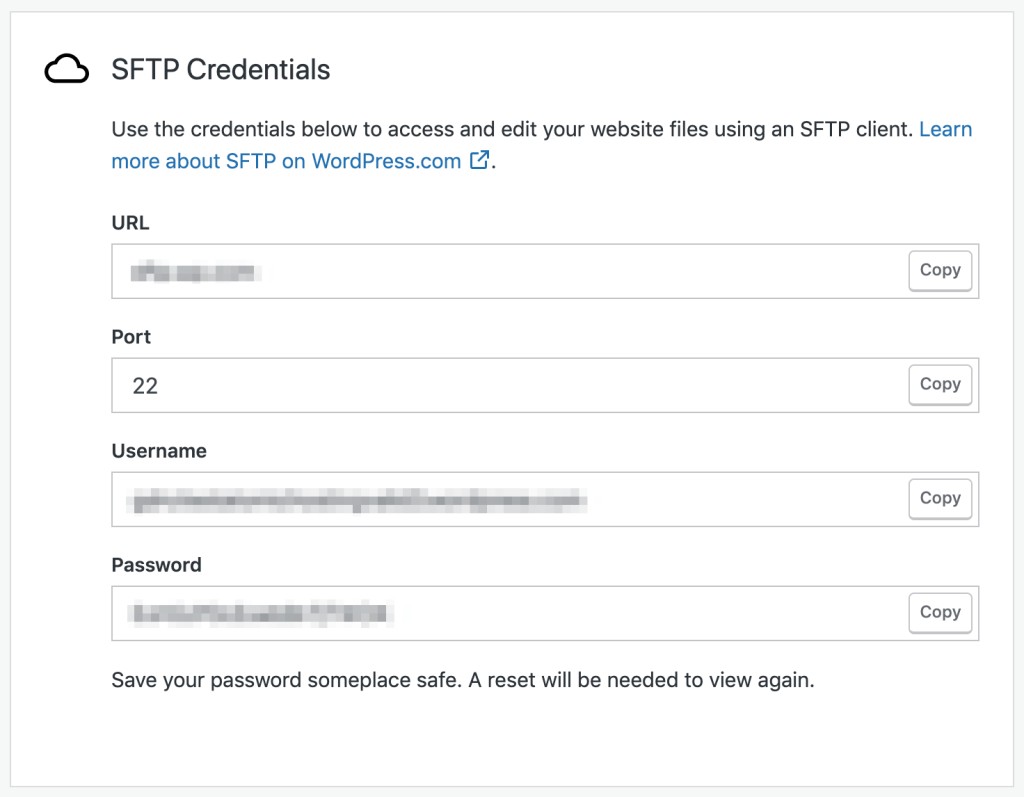Copy the Username field value
This screenshot has width=1024, height=797.
click(x=940, y=498)
